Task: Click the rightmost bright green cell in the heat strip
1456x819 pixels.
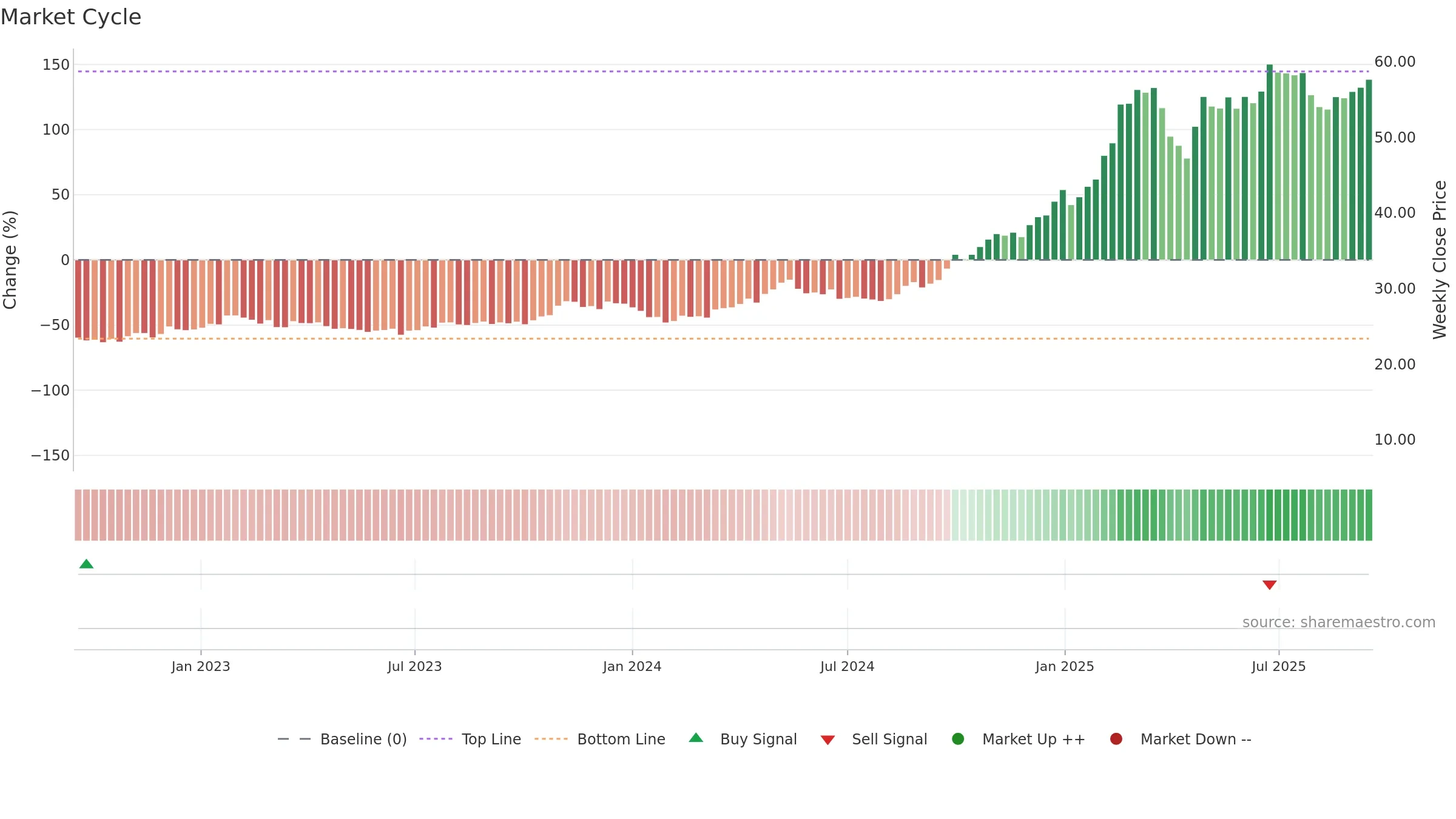Action: coord(1369,514)
